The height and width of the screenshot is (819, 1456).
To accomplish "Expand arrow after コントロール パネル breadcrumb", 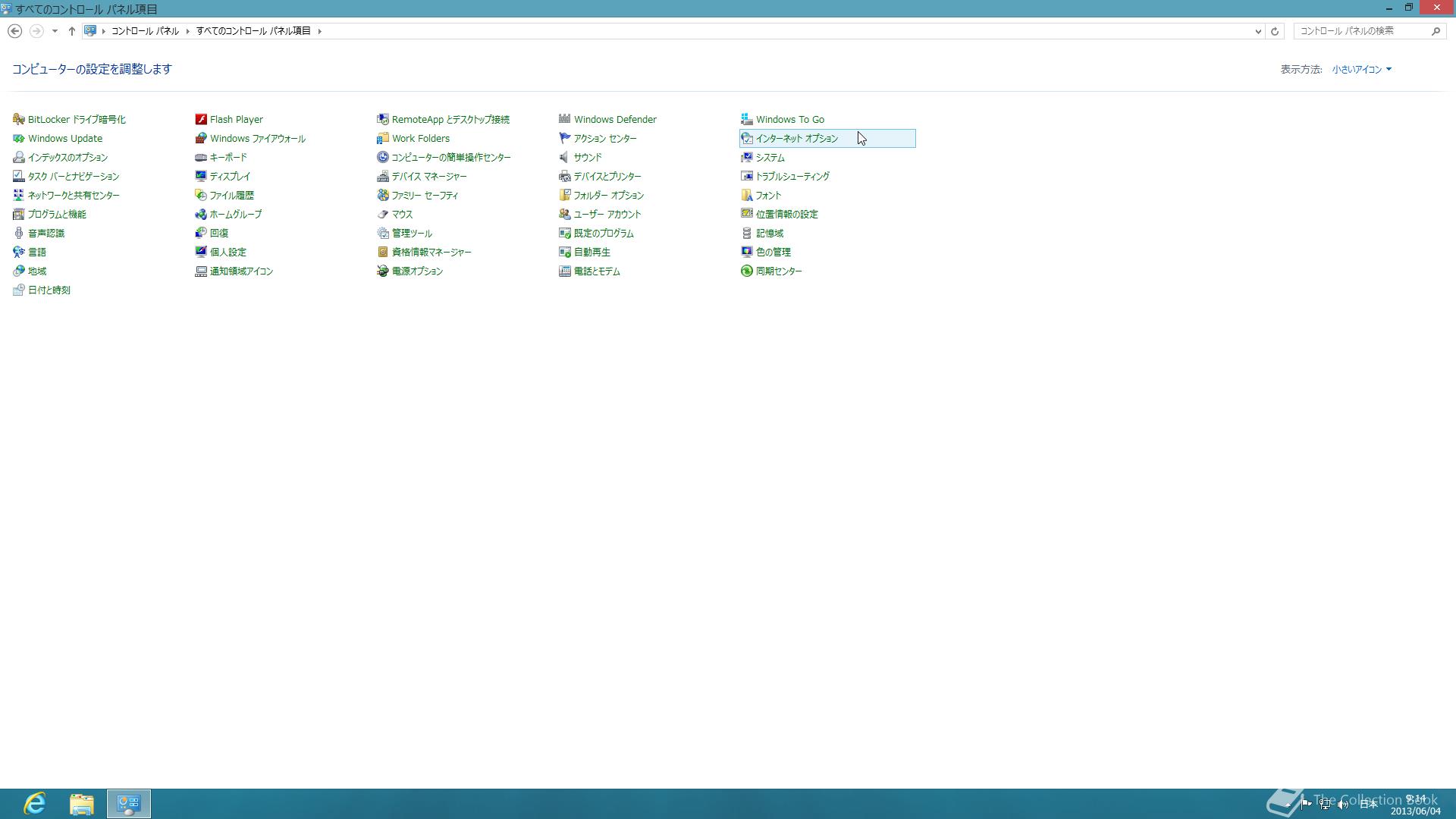I will pos(187,31).
